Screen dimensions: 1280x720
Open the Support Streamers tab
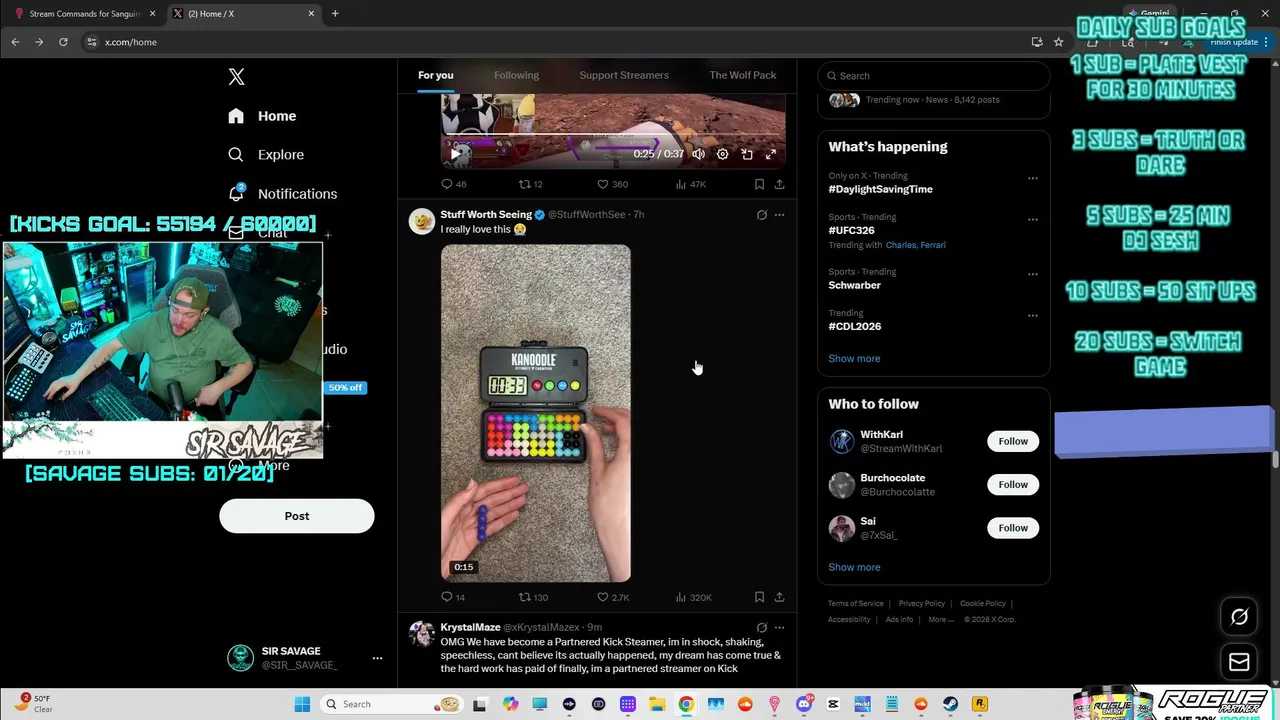tap(624, 75)
